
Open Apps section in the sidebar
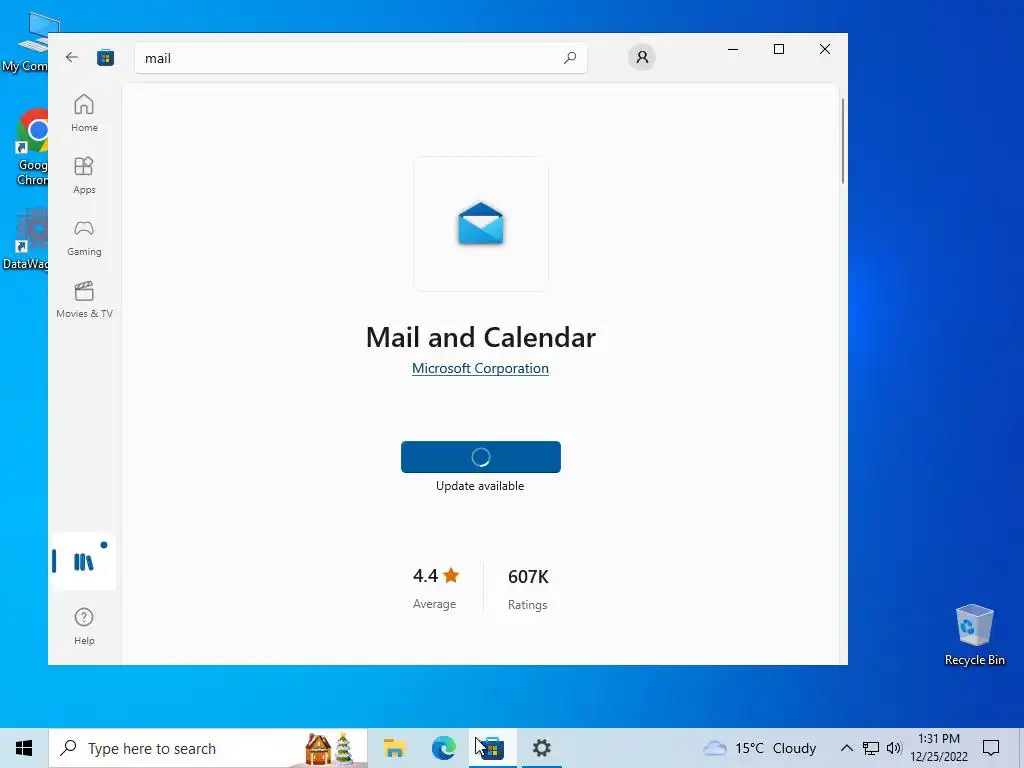tap(84, 175)
